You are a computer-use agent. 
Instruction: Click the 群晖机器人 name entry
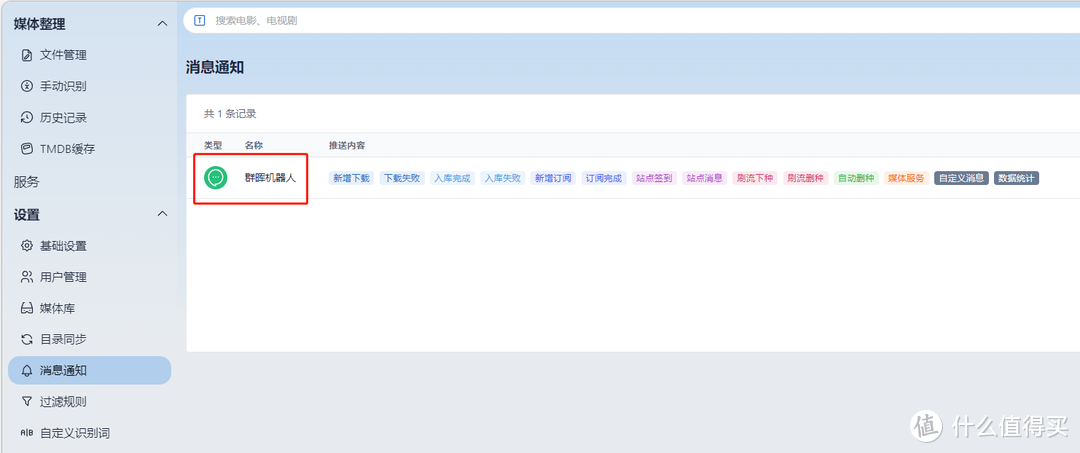(271, 178)
